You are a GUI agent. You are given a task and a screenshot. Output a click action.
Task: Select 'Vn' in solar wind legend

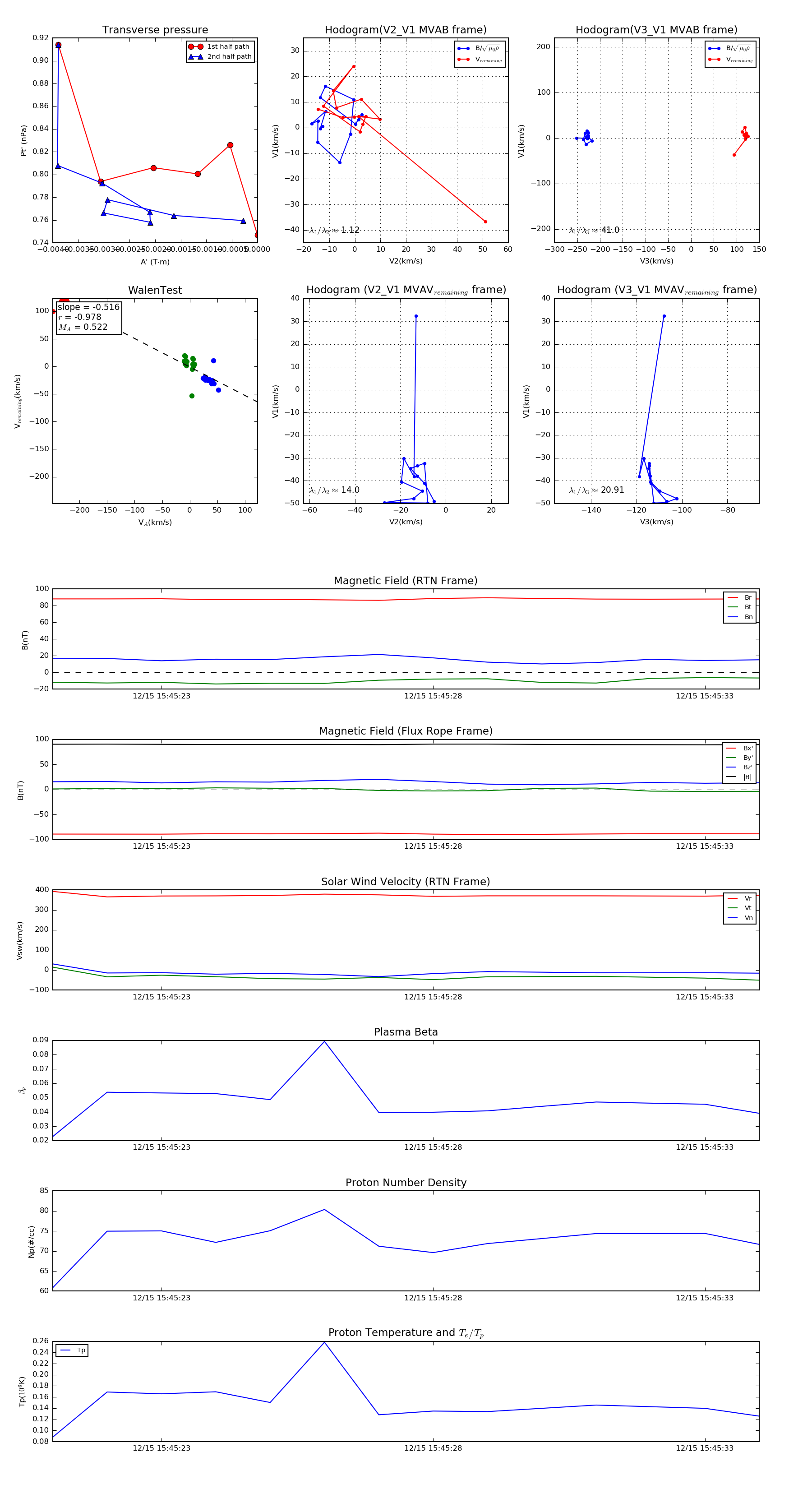pos(740,918)
